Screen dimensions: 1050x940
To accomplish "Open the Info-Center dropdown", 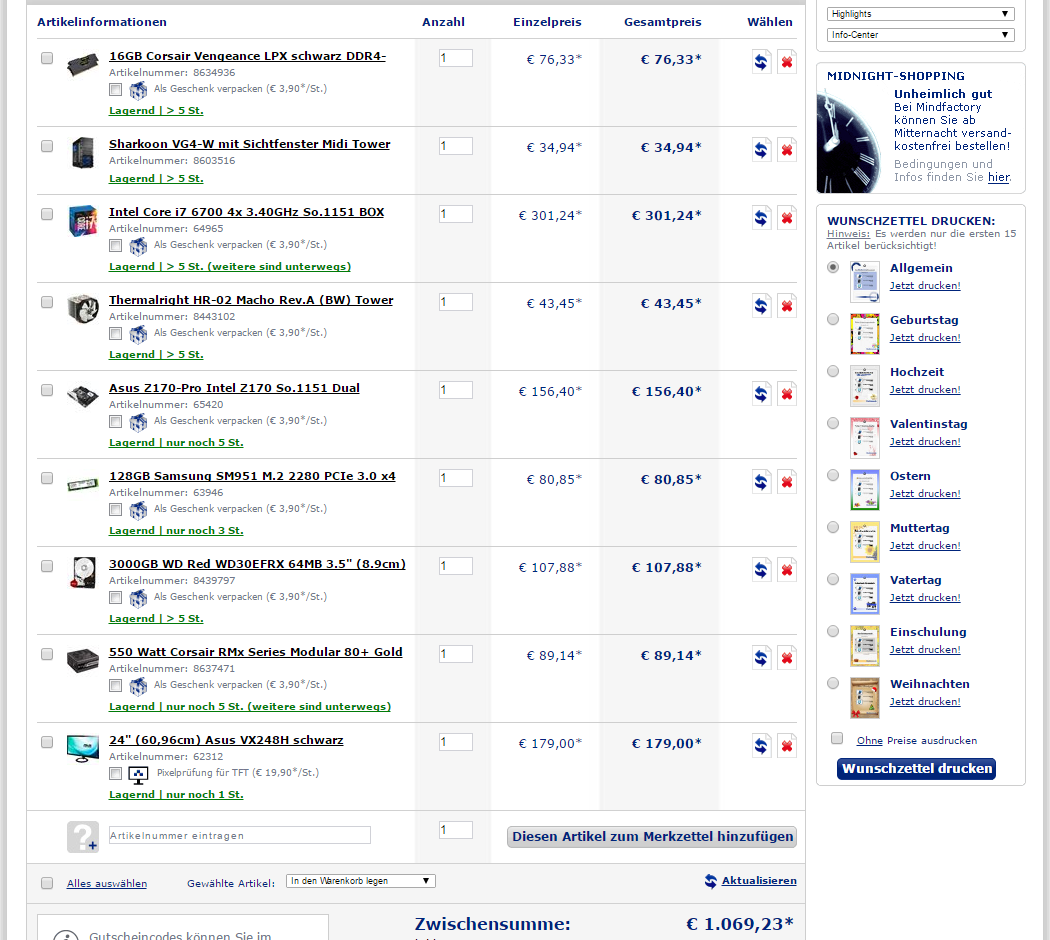I will click(921, 35).
